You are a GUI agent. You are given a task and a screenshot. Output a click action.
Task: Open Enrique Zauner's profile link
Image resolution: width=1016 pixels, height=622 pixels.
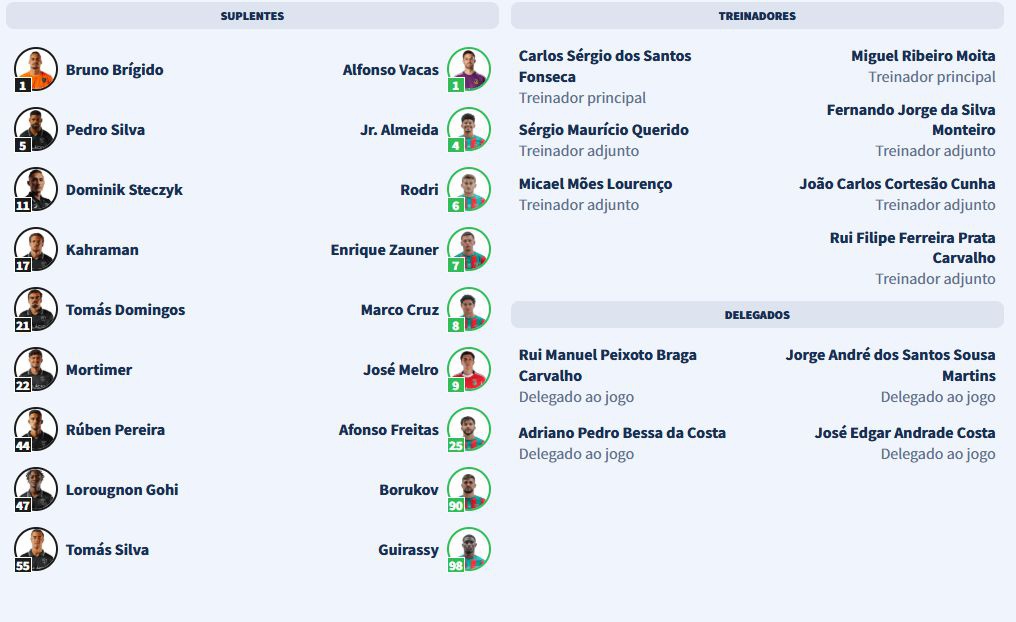tap(384, 250)
